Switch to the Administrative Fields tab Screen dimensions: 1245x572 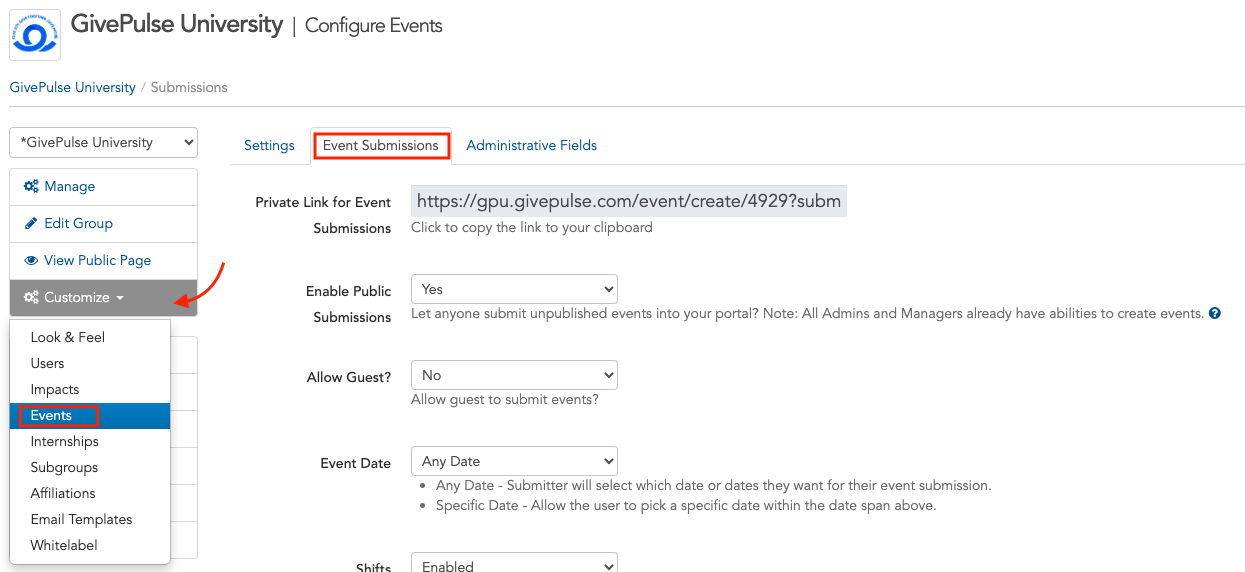point(531,146)
